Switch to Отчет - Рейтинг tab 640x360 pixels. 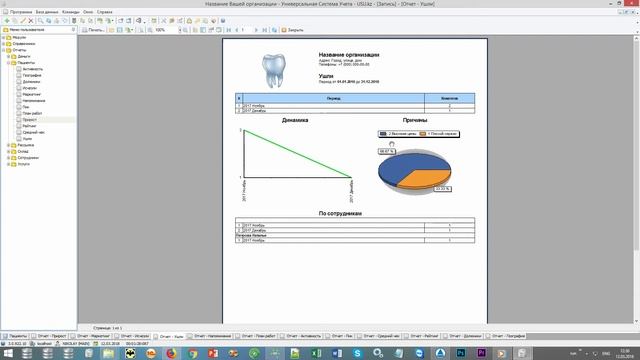pyautogui.click(x=421, y=336)
